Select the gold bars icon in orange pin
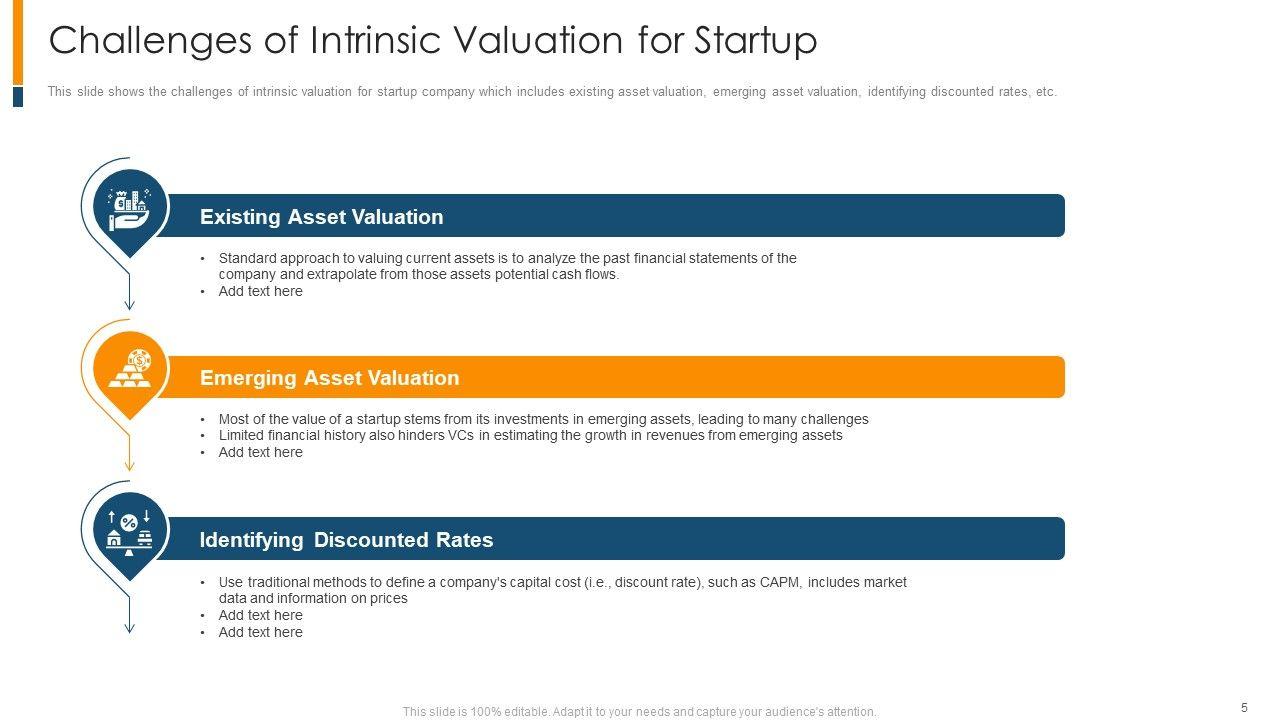Image resolution: width=1280 pixels, height=720 pixels. tap(129, 371)
